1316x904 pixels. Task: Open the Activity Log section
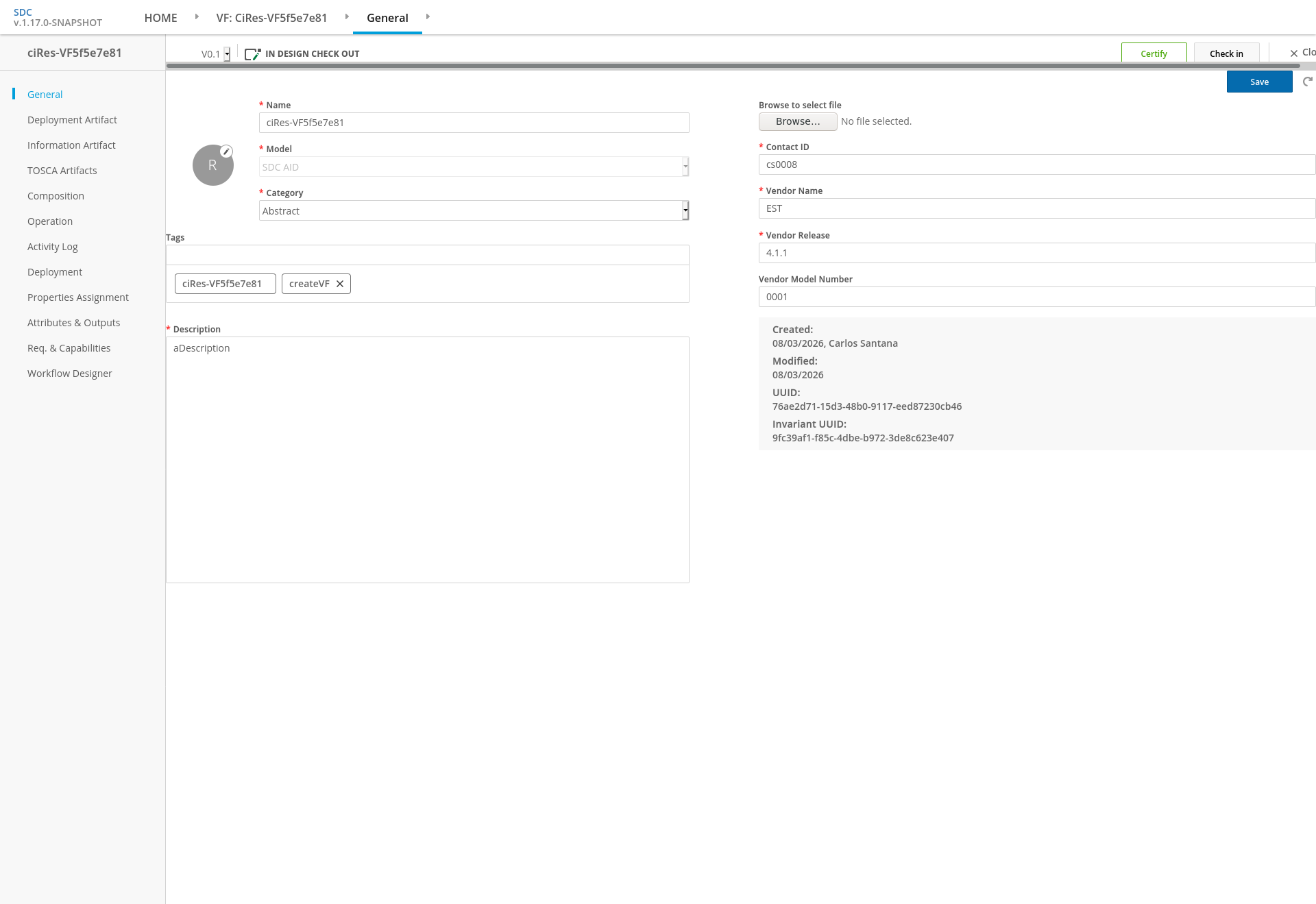(53, 247)
